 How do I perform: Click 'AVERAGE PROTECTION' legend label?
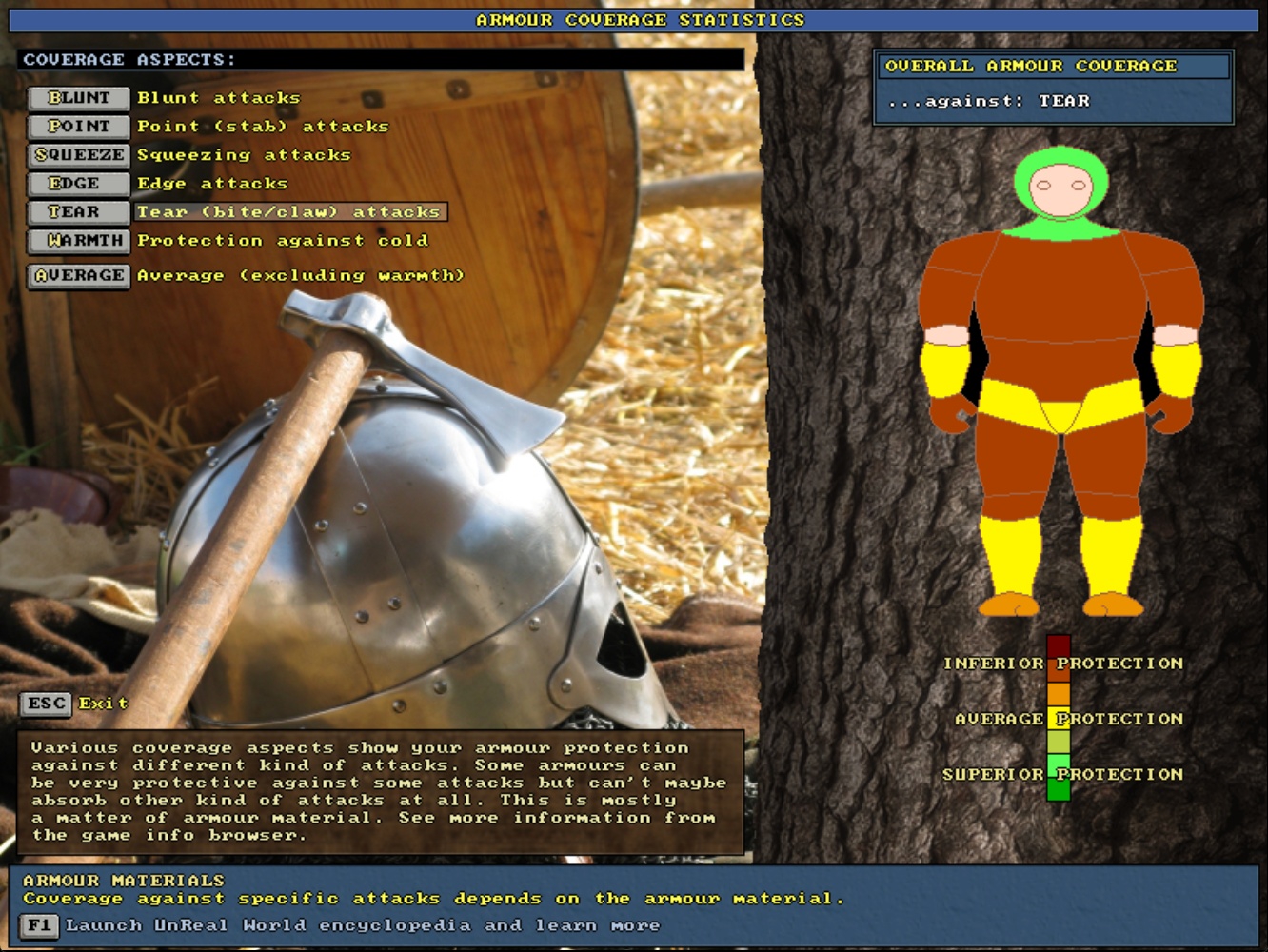pos(1069,719)
